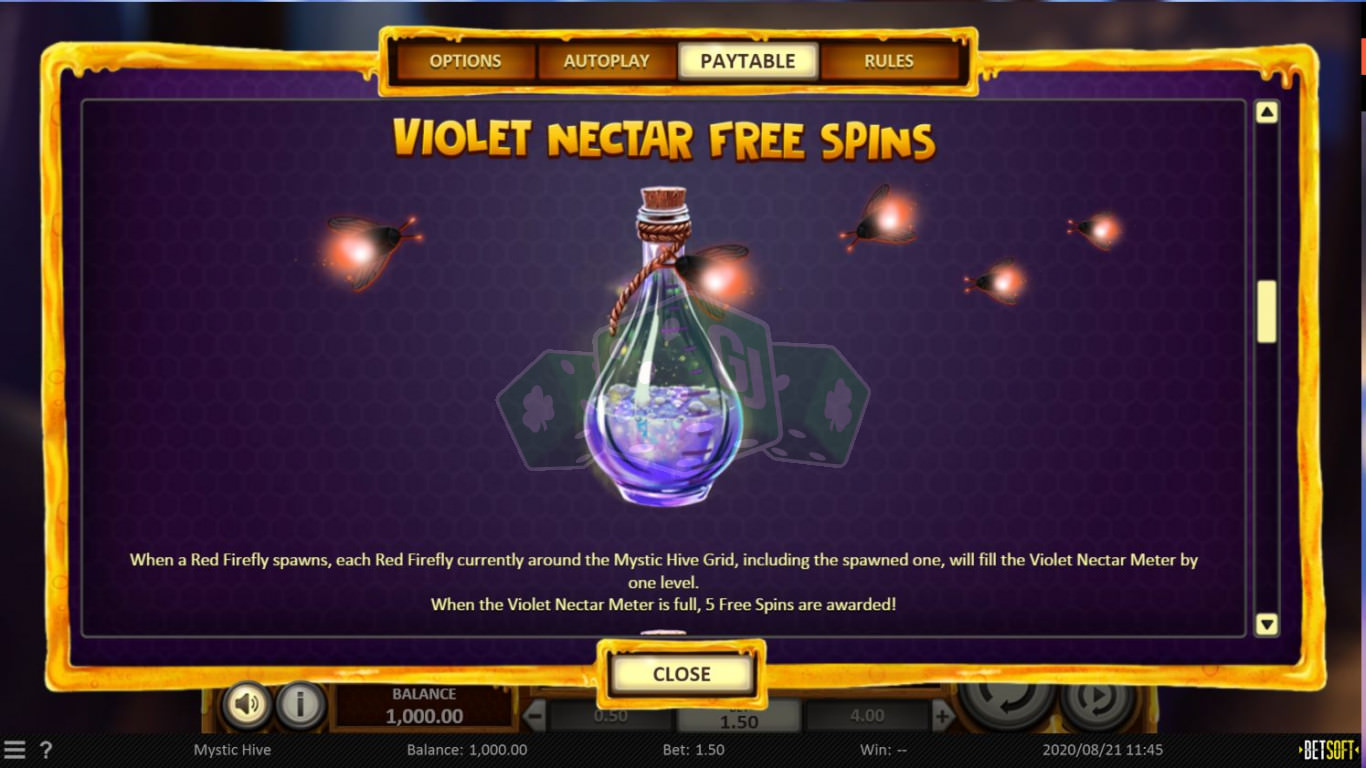Open the Rules tab

click(889, 61)
